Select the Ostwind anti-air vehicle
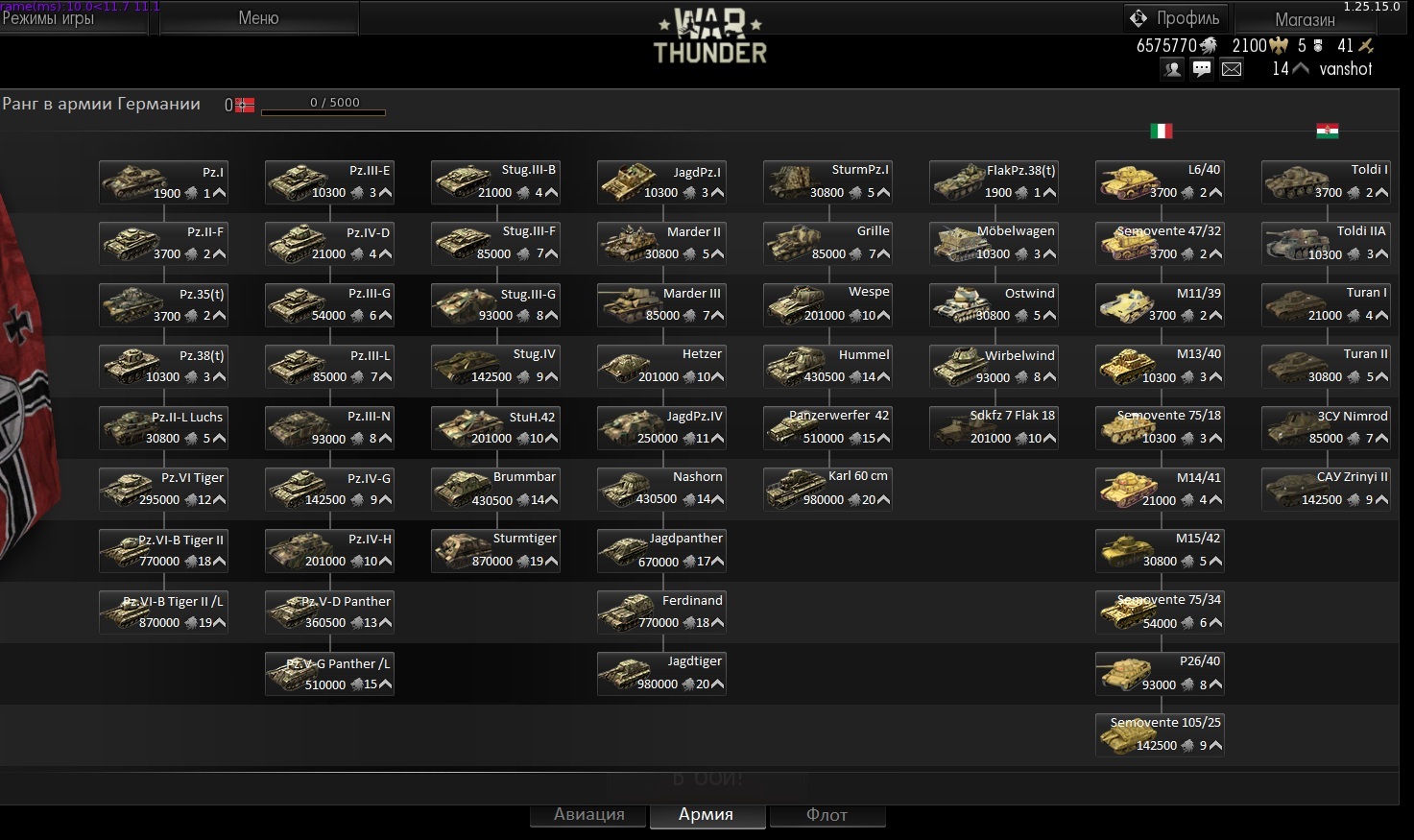 994,305
